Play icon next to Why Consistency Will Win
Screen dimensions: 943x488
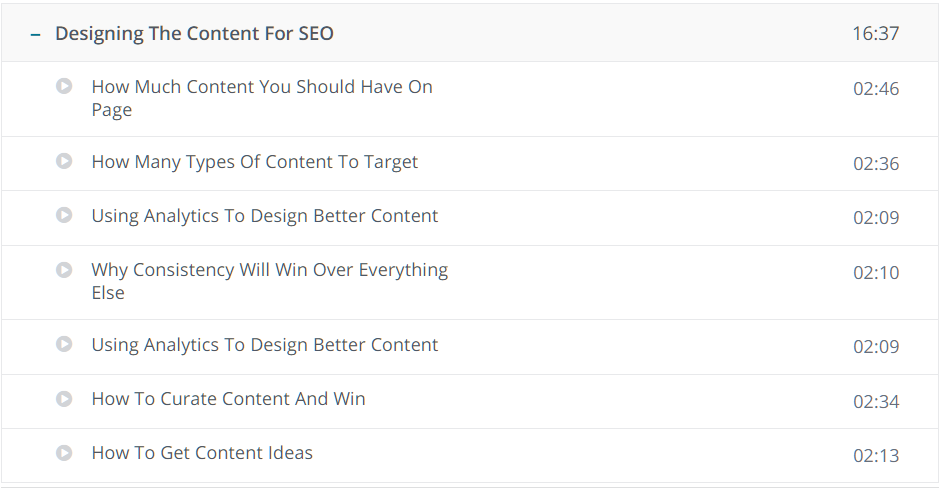64,270
